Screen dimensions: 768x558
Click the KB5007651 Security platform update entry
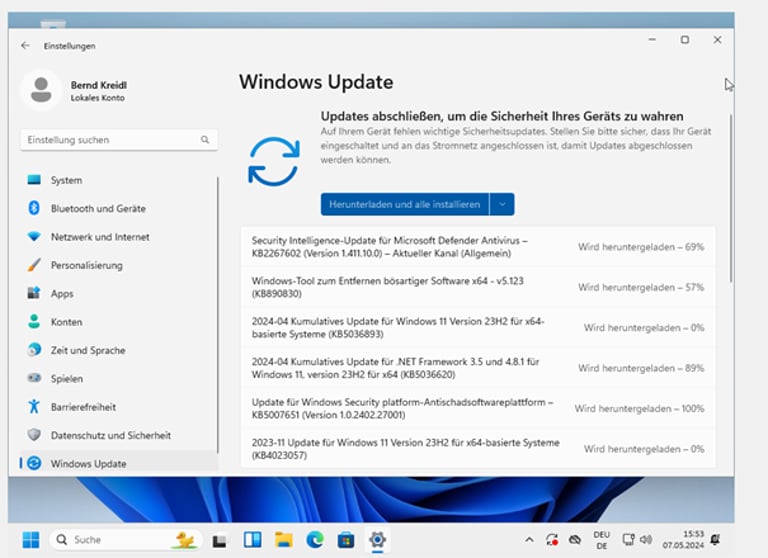(479, 409)
